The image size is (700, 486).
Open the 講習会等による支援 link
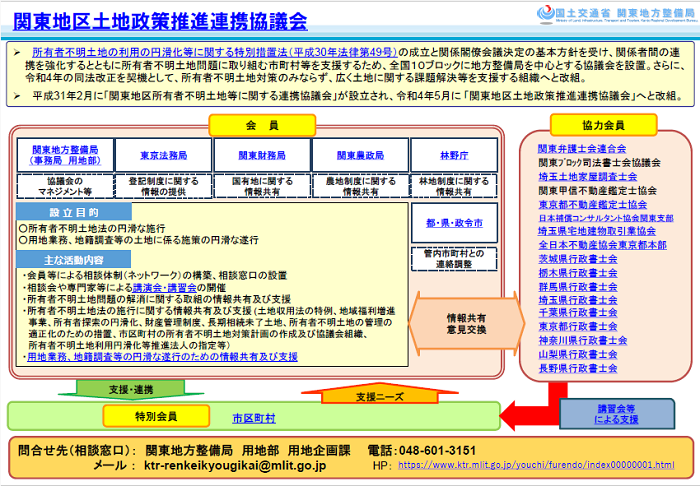tap(616, 414)
